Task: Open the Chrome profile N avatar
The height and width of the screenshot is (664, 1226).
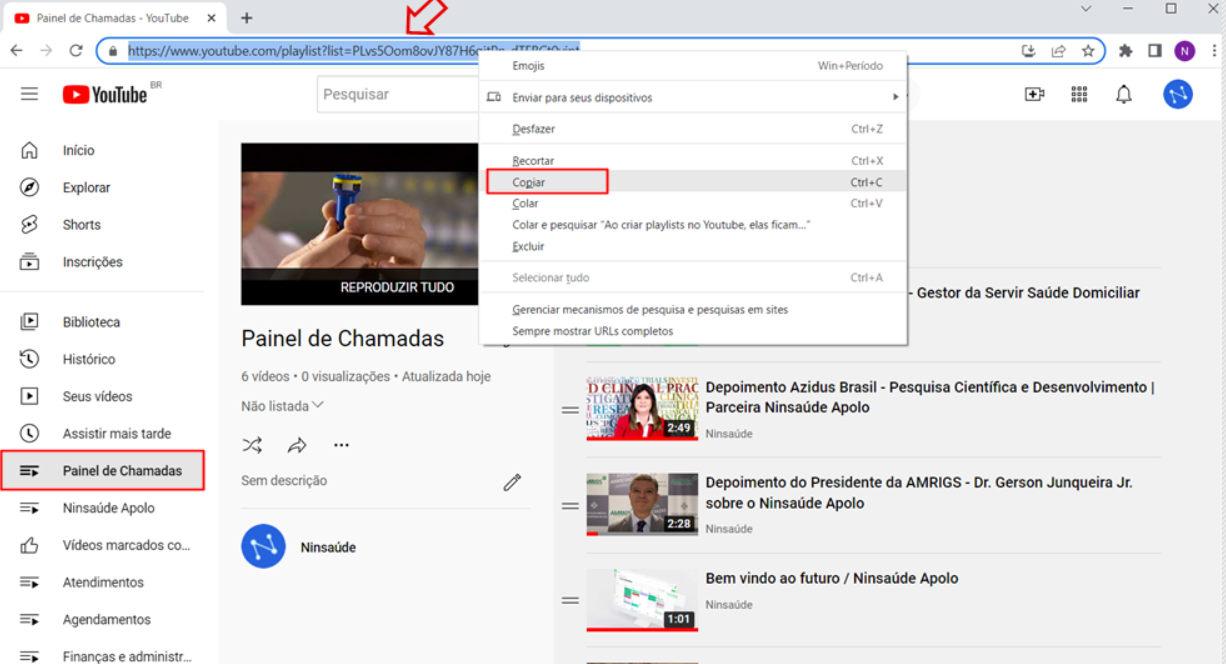Action: tap(1185, 51)
